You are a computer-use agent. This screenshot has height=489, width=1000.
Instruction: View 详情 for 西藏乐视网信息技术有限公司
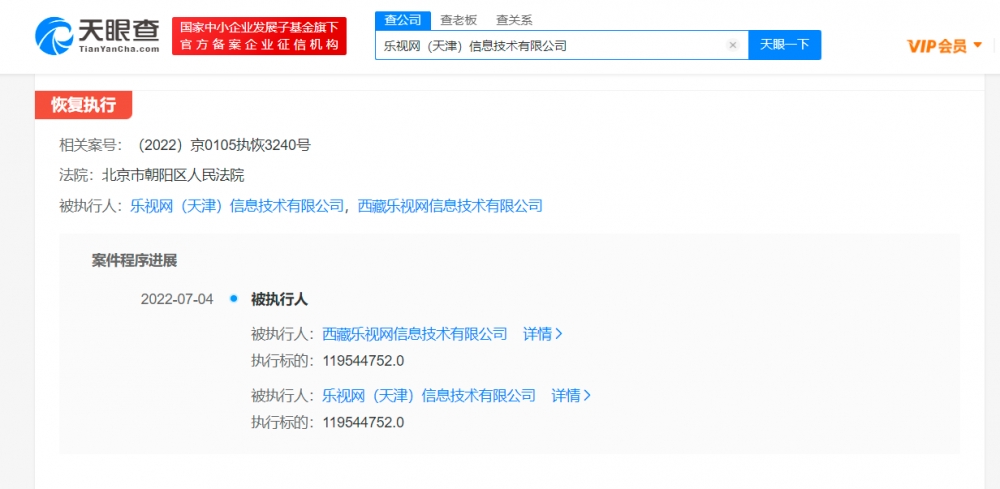click(x=543, y=334)
